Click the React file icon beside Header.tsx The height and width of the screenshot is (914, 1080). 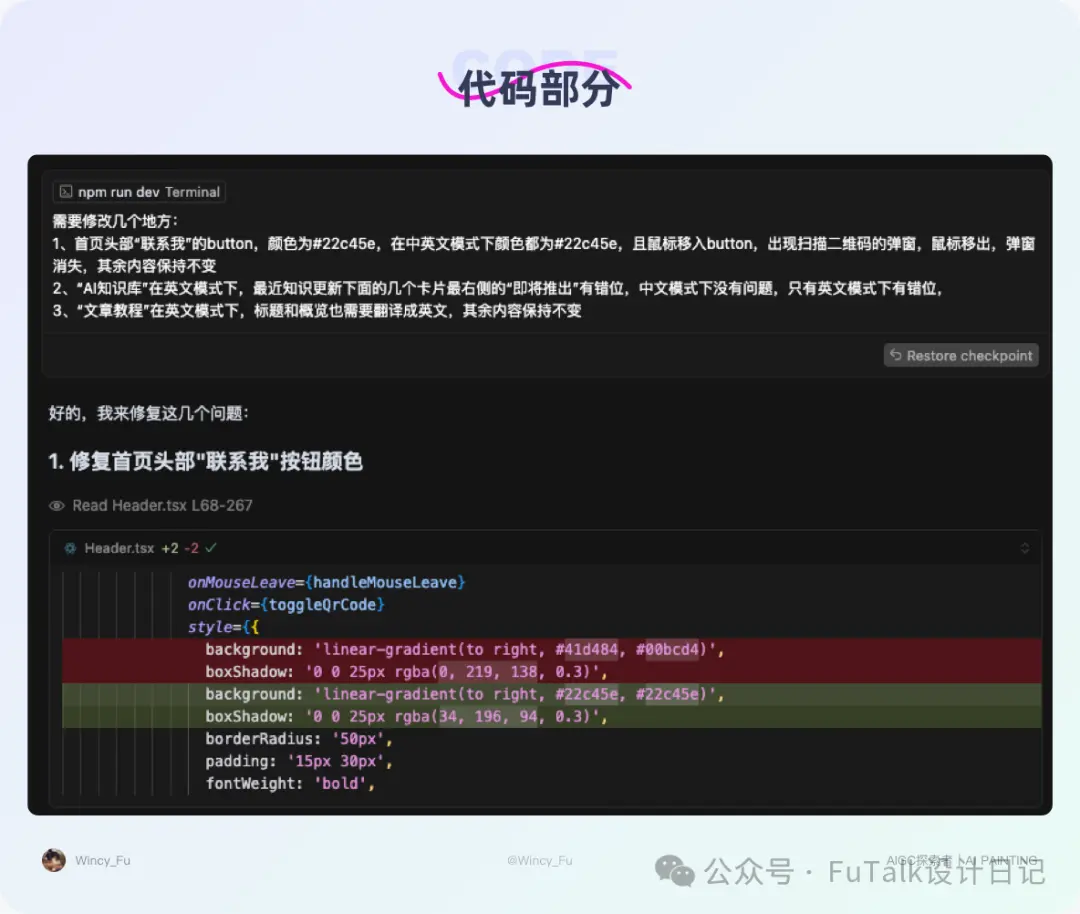click(70, 548)
